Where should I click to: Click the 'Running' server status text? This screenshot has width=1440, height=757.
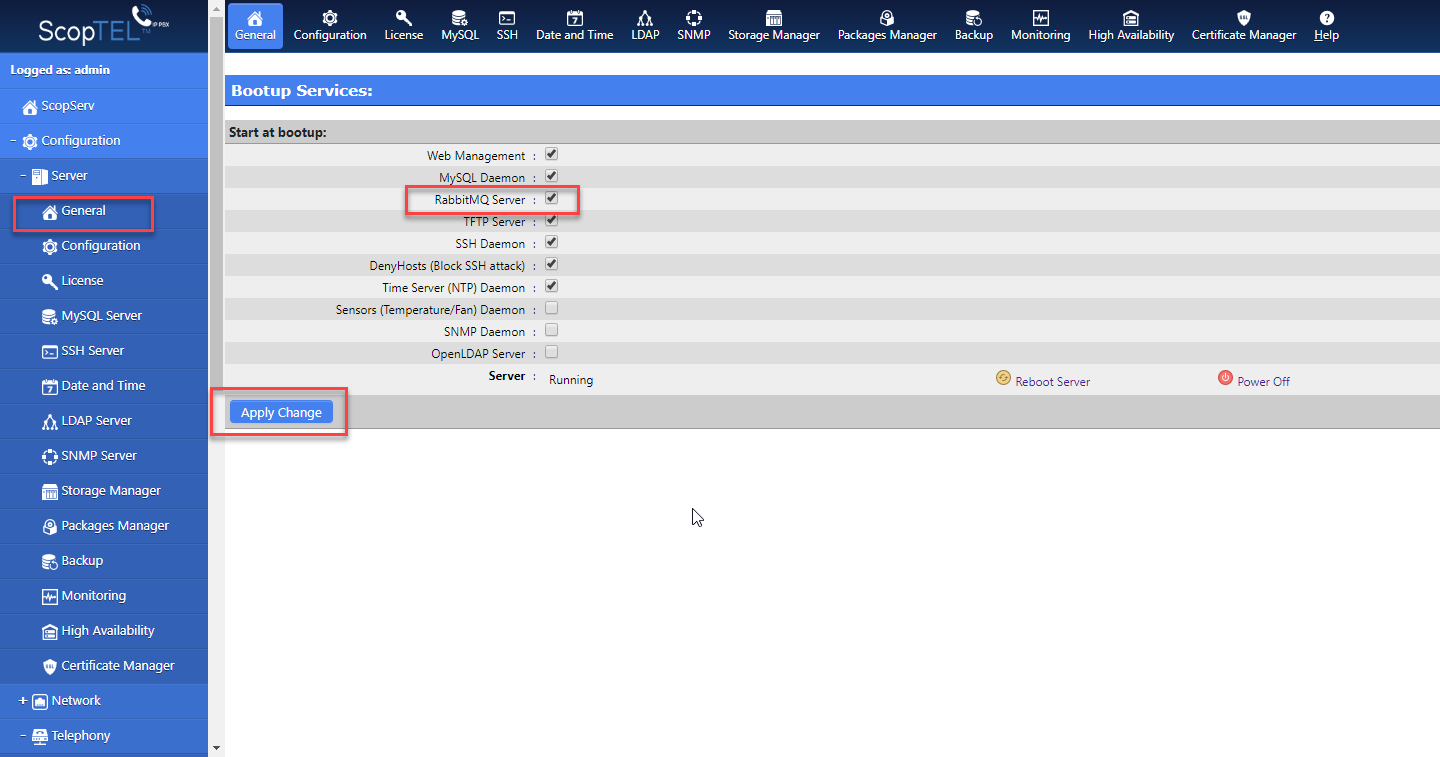click(571, 380)
